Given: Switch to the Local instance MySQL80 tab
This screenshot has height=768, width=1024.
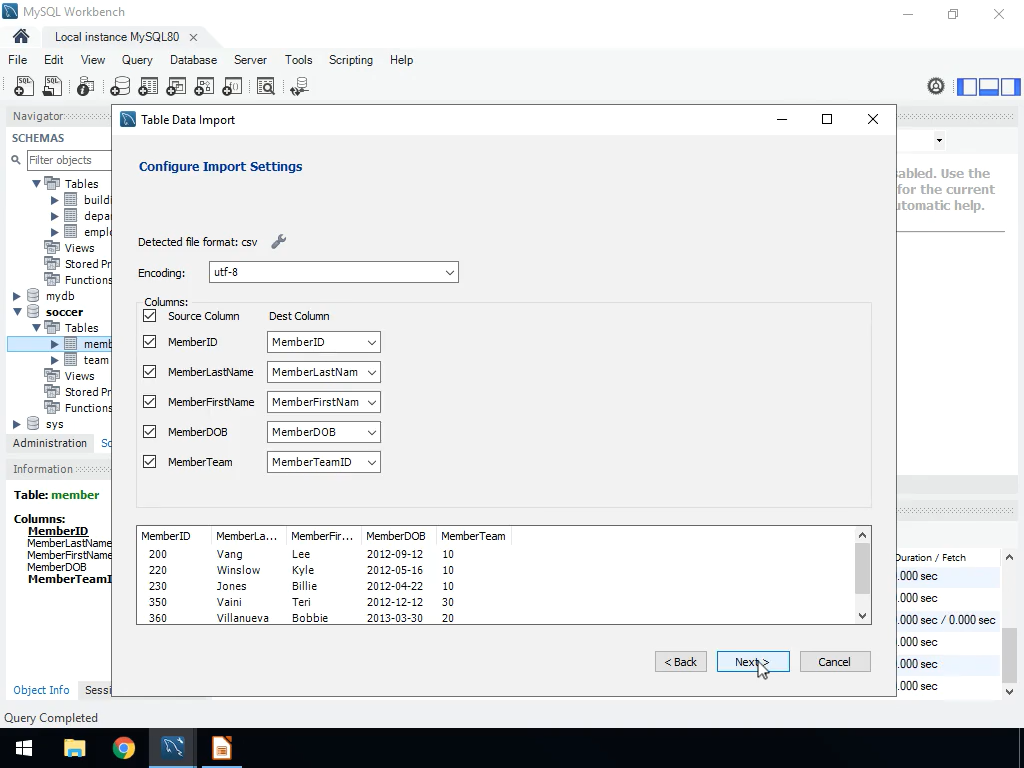Looking at the screenshot, I should click(x=117, y=37).
